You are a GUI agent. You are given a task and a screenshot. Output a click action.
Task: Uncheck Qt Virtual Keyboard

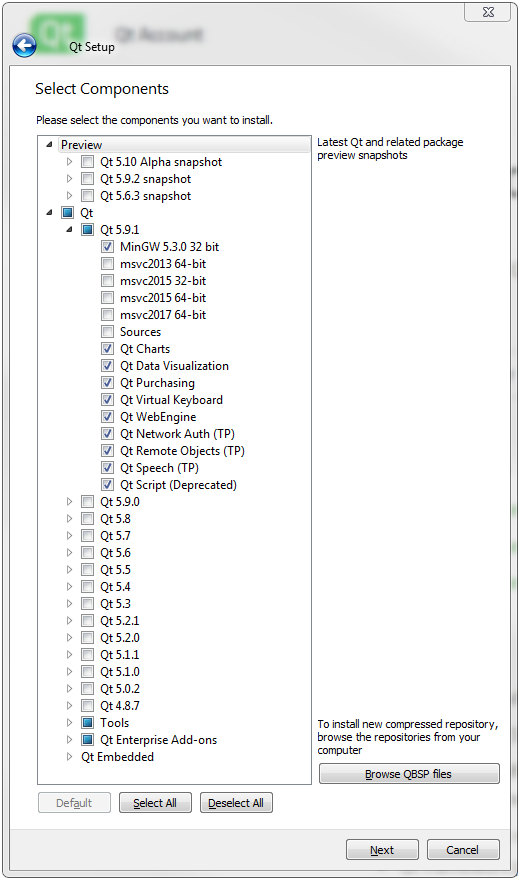108,400
